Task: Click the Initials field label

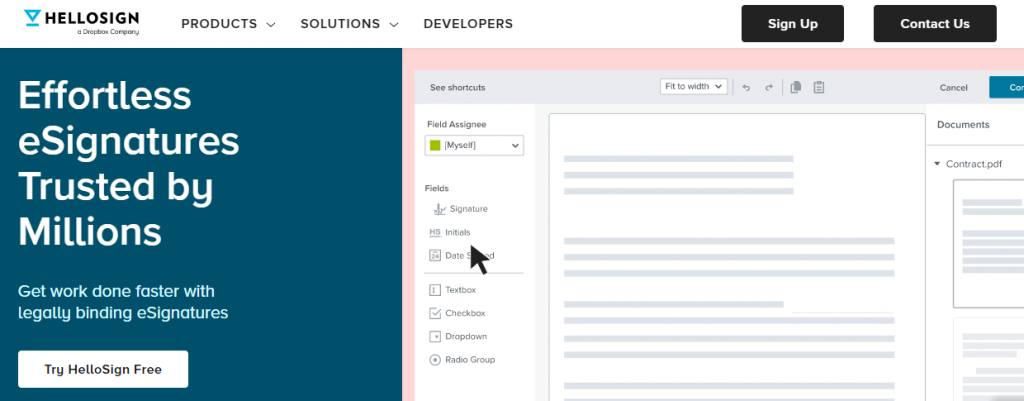Action: [x=458, y=233]
